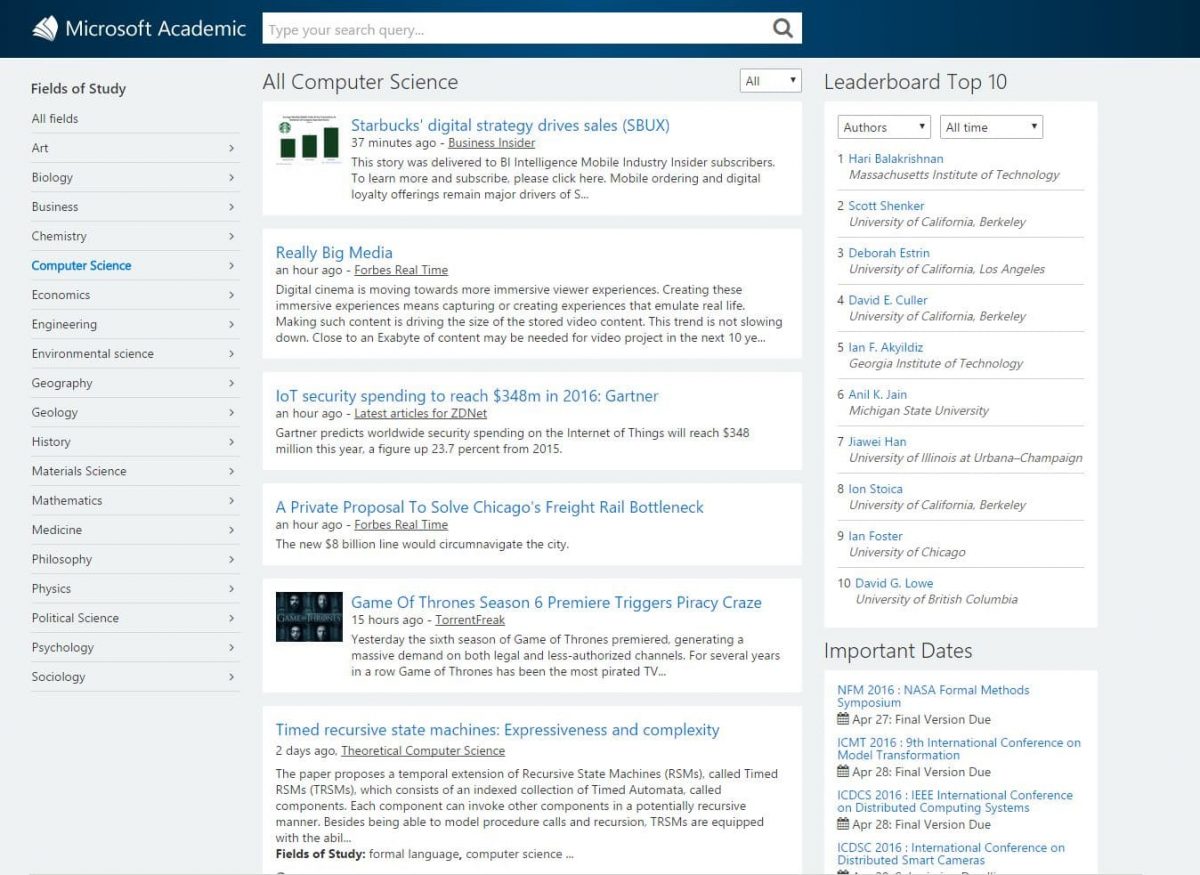Expand the Business field chevron
The image size is (1200, 875).
[231, 207]
